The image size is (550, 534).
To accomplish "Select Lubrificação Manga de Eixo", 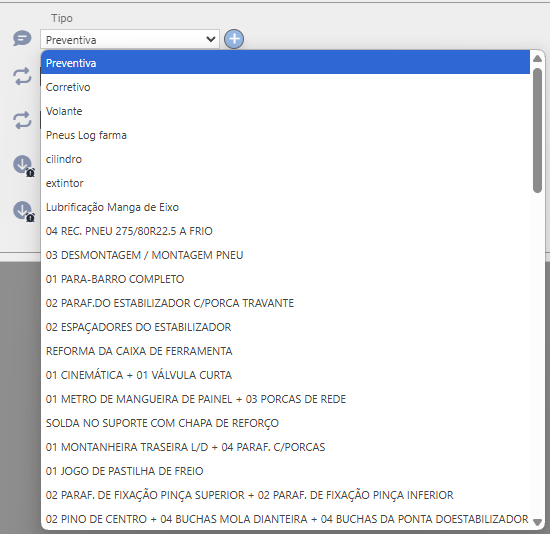I will point(285,207).
